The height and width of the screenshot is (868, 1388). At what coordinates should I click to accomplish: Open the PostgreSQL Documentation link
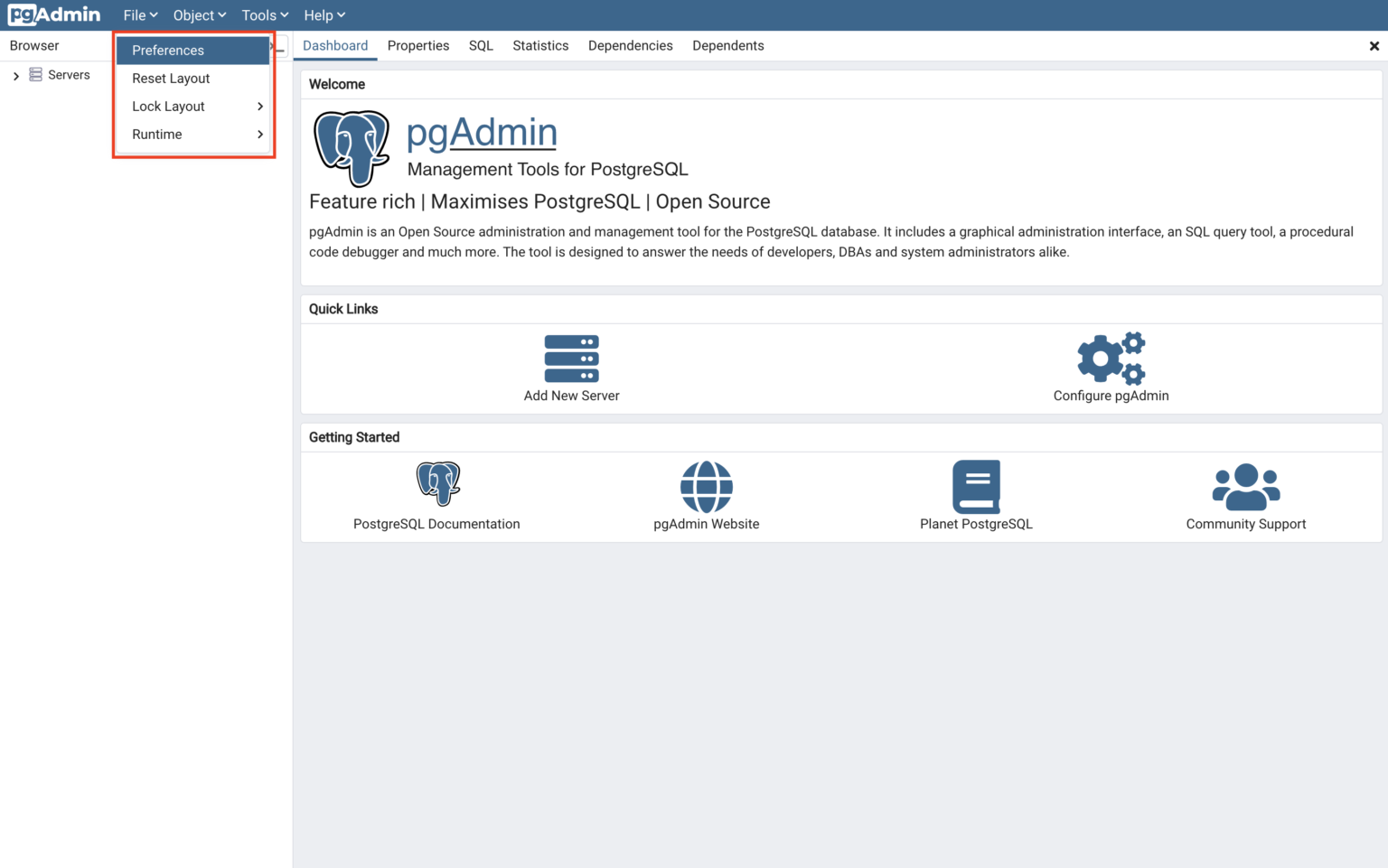point(436,524)
